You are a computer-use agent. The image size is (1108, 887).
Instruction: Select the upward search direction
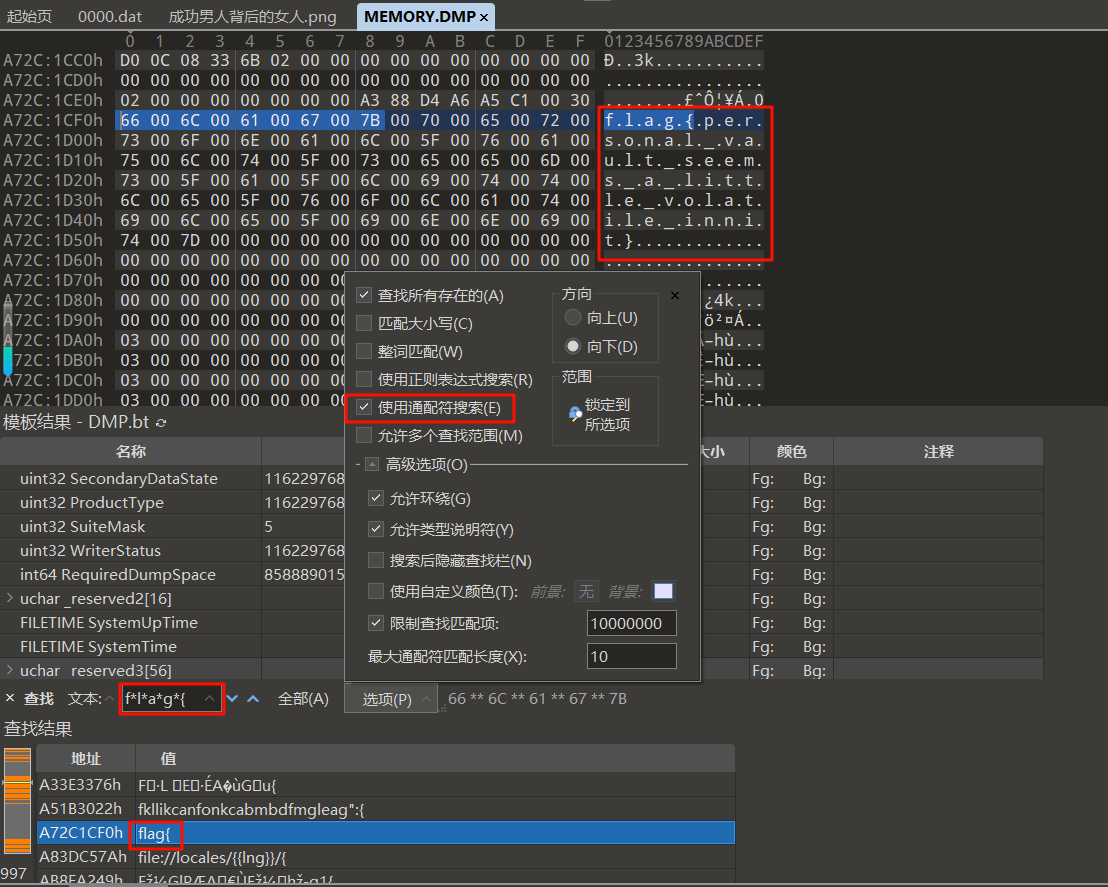(573, 318)
